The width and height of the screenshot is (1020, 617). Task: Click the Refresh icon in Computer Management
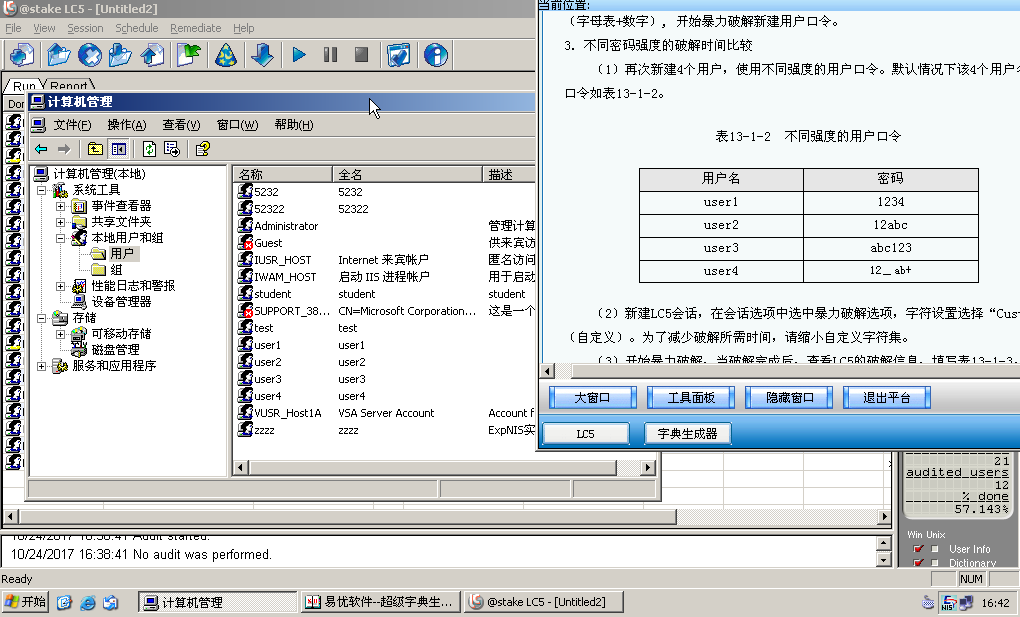coord(150,149)
